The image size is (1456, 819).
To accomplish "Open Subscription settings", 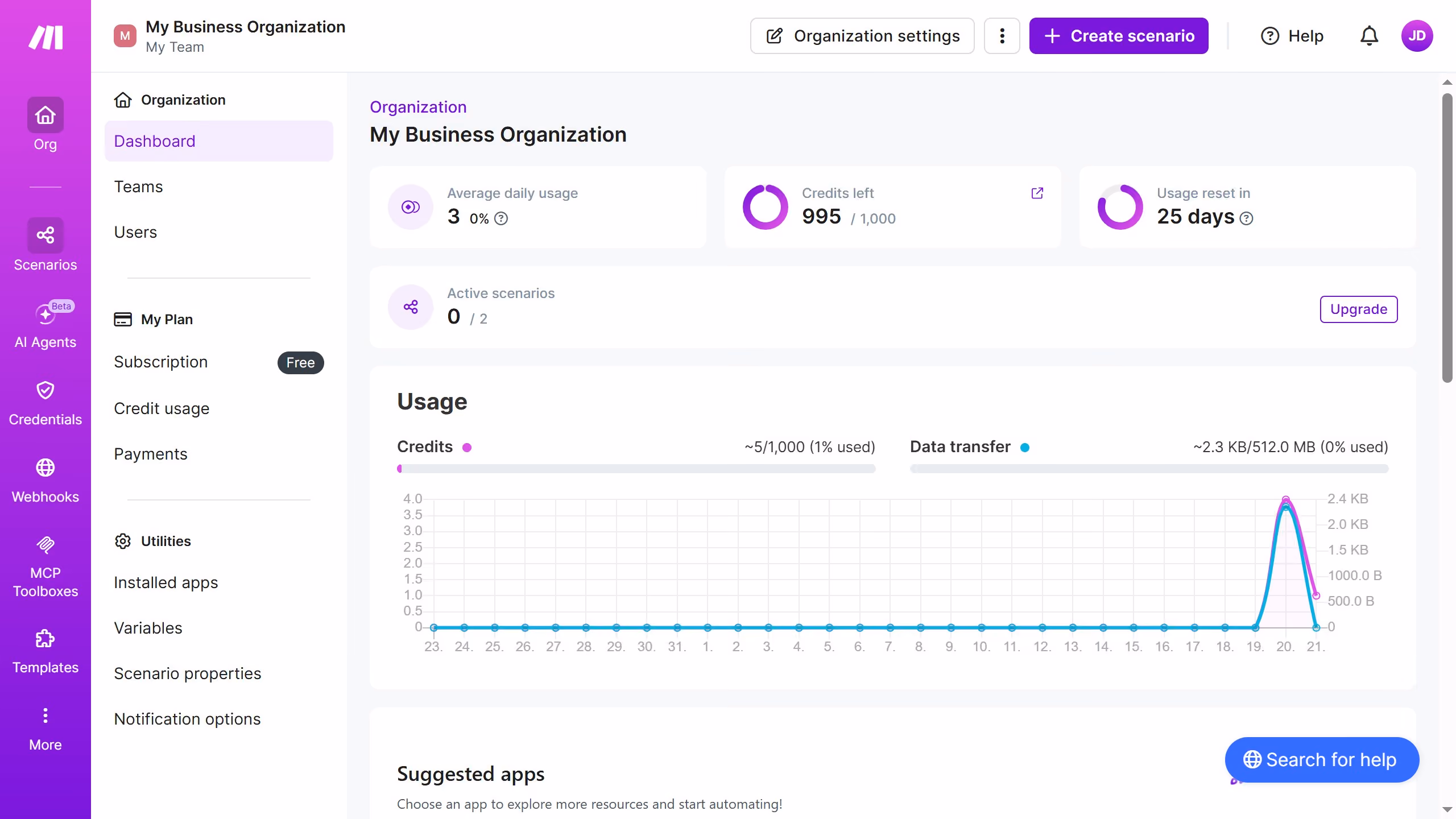I will [x=219, y=362].
